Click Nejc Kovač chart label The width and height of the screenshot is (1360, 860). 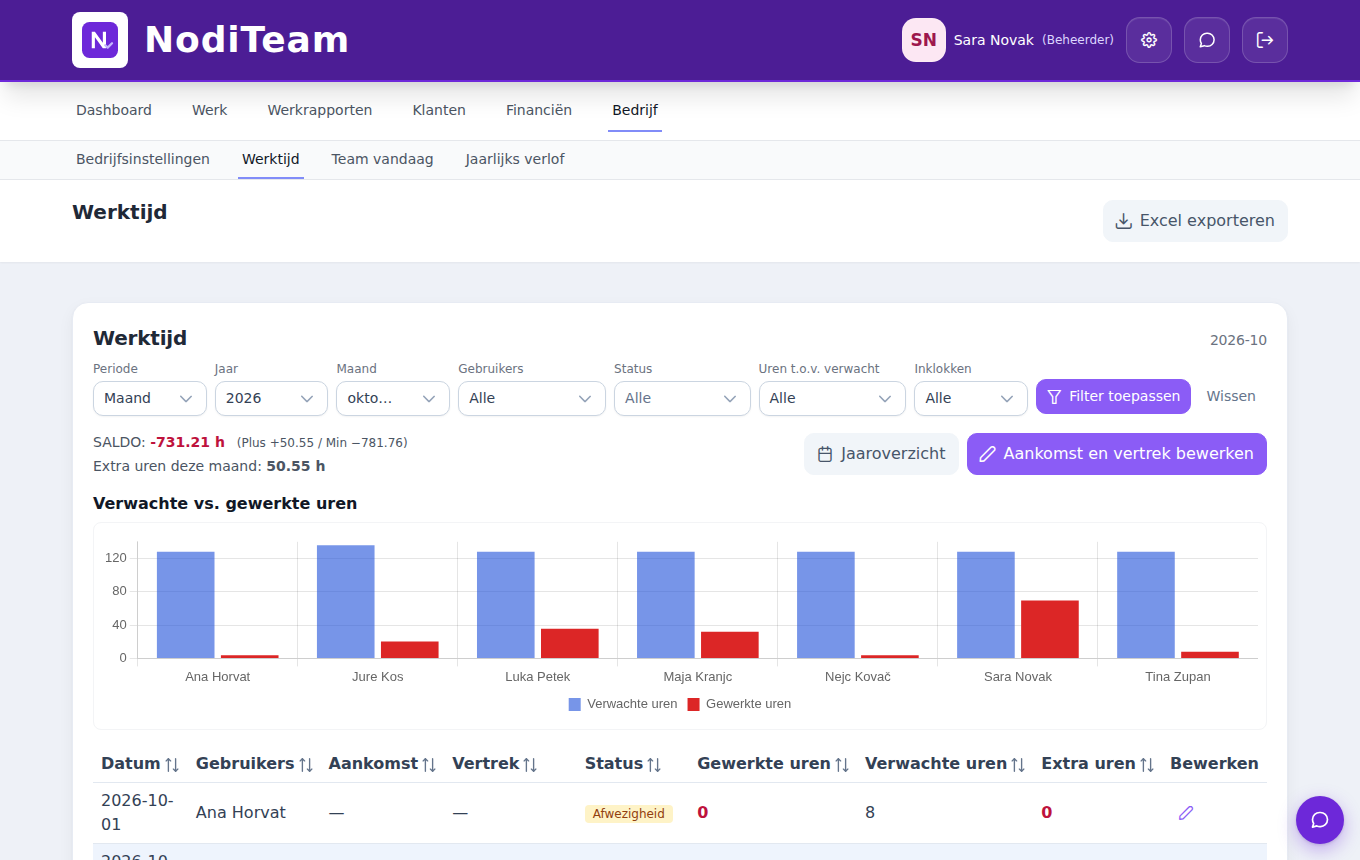tap(858, 677)
